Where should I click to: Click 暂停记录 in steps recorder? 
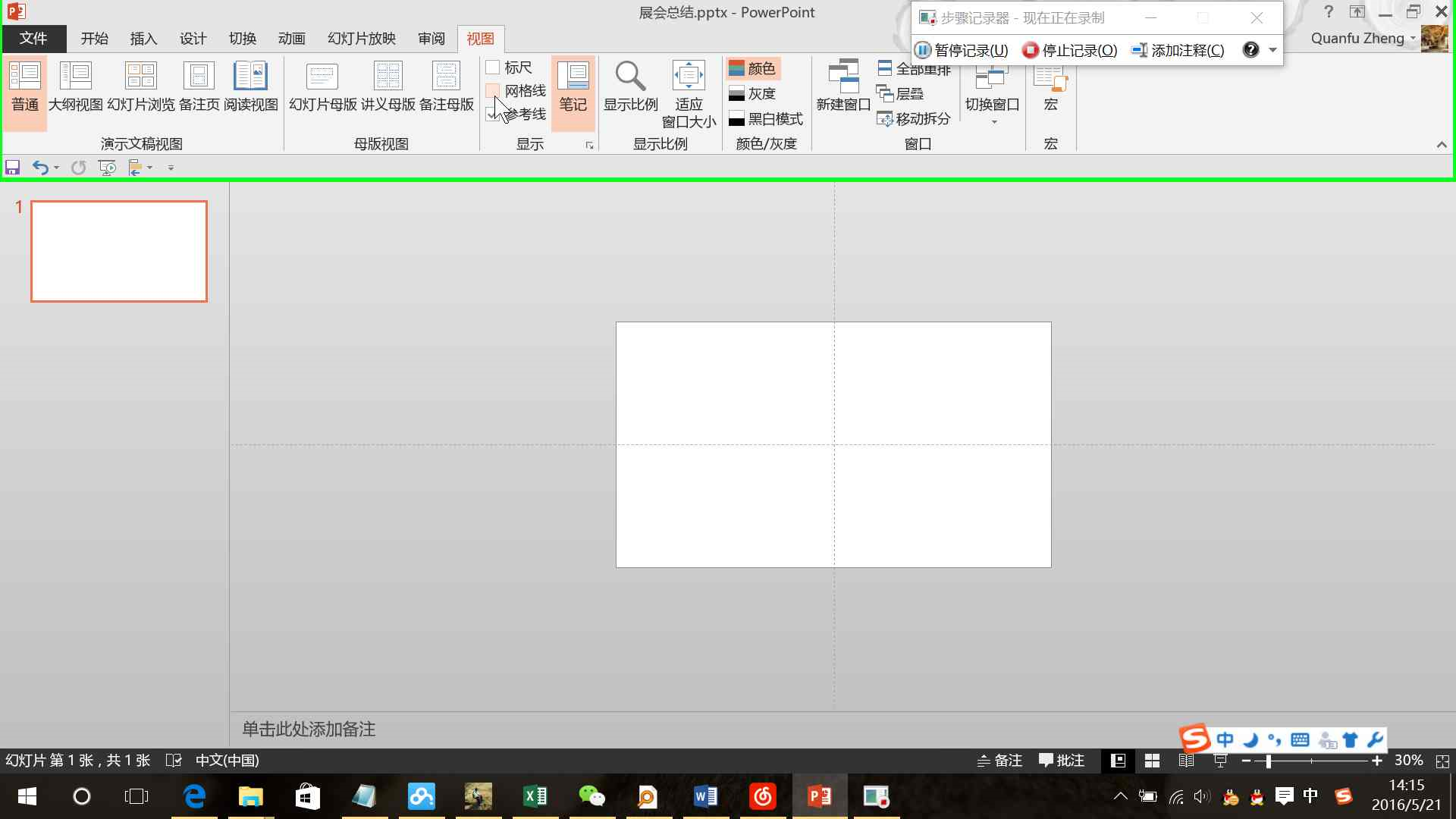click(x=962, y=50)
